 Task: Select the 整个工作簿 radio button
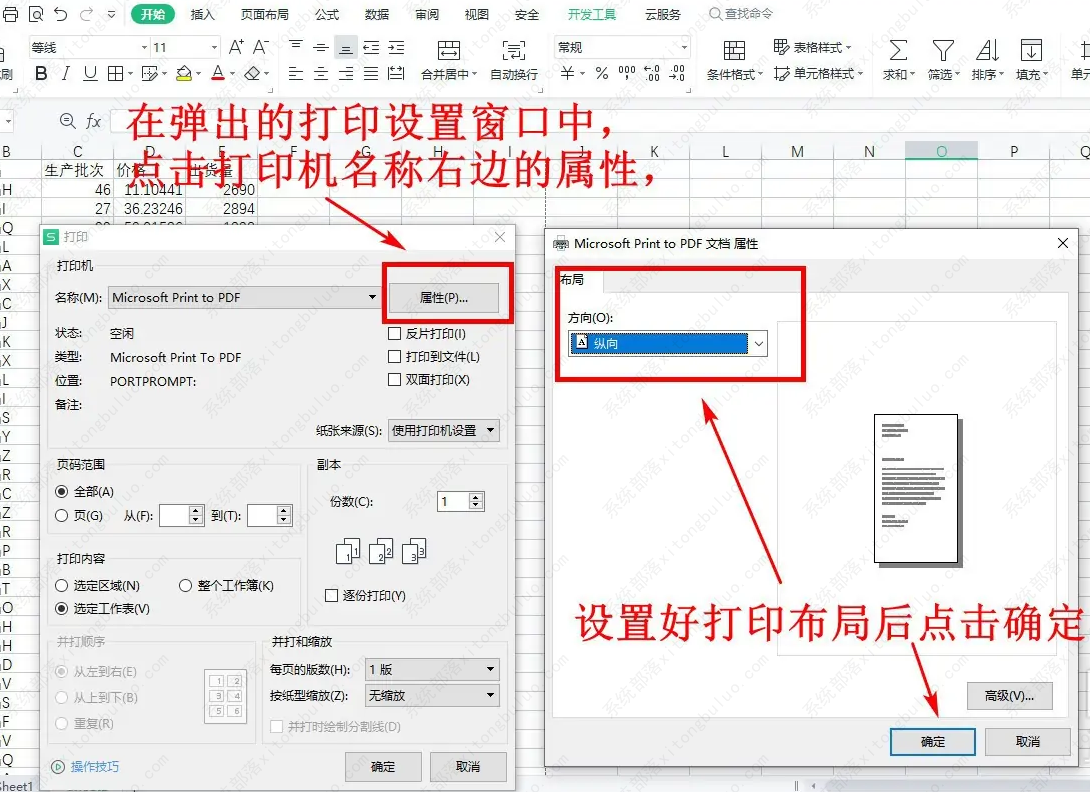click(185, 585)
